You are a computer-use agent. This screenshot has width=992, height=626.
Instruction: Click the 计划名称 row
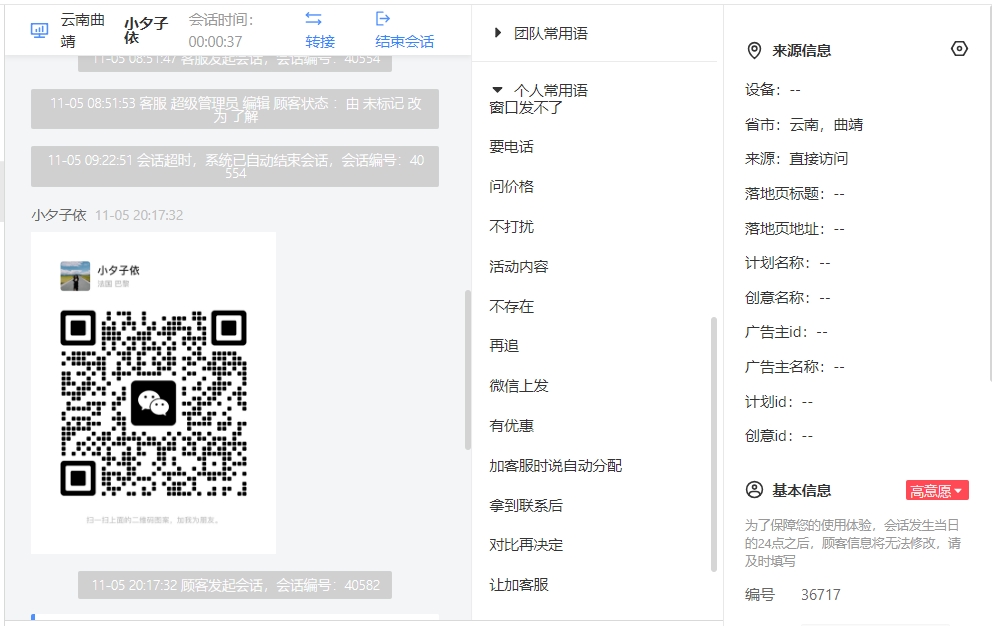787,263
